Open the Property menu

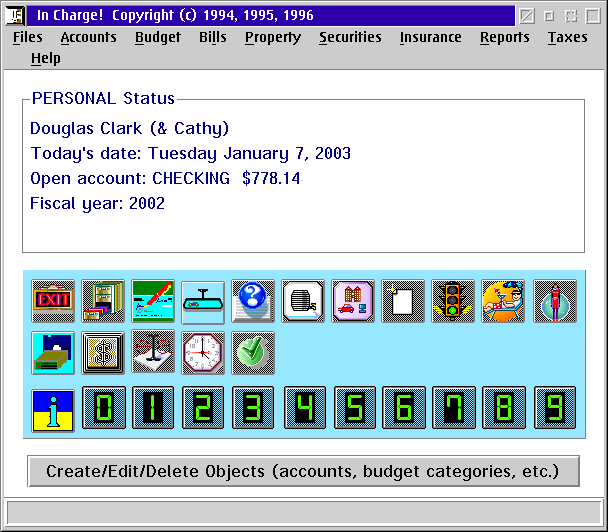tap(273, 37)
